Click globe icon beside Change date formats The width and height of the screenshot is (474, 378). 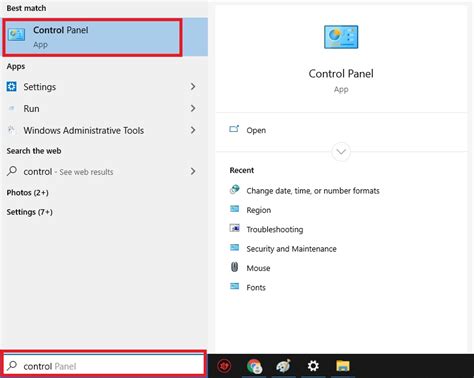click(235, 190)
